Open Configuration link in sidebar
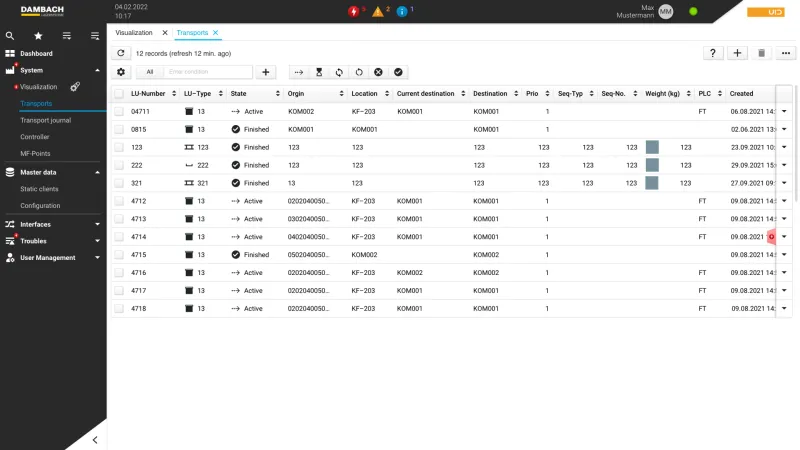This screenshot has height=450, width=800. coord(40,206)
